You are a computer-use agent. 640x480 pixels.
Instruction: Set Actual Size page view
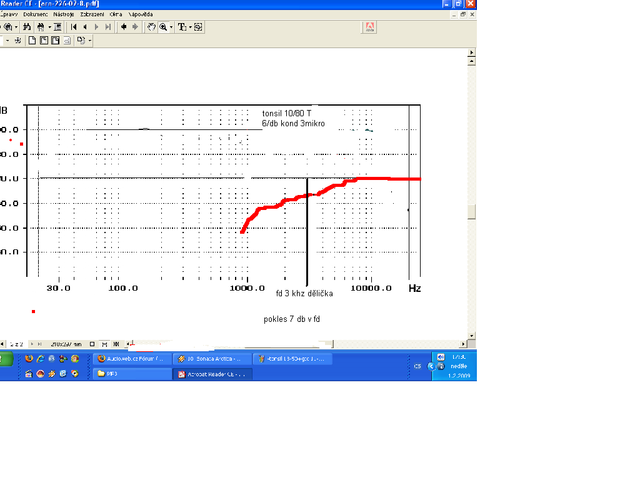pyautogui.click(x=32, y=40)
